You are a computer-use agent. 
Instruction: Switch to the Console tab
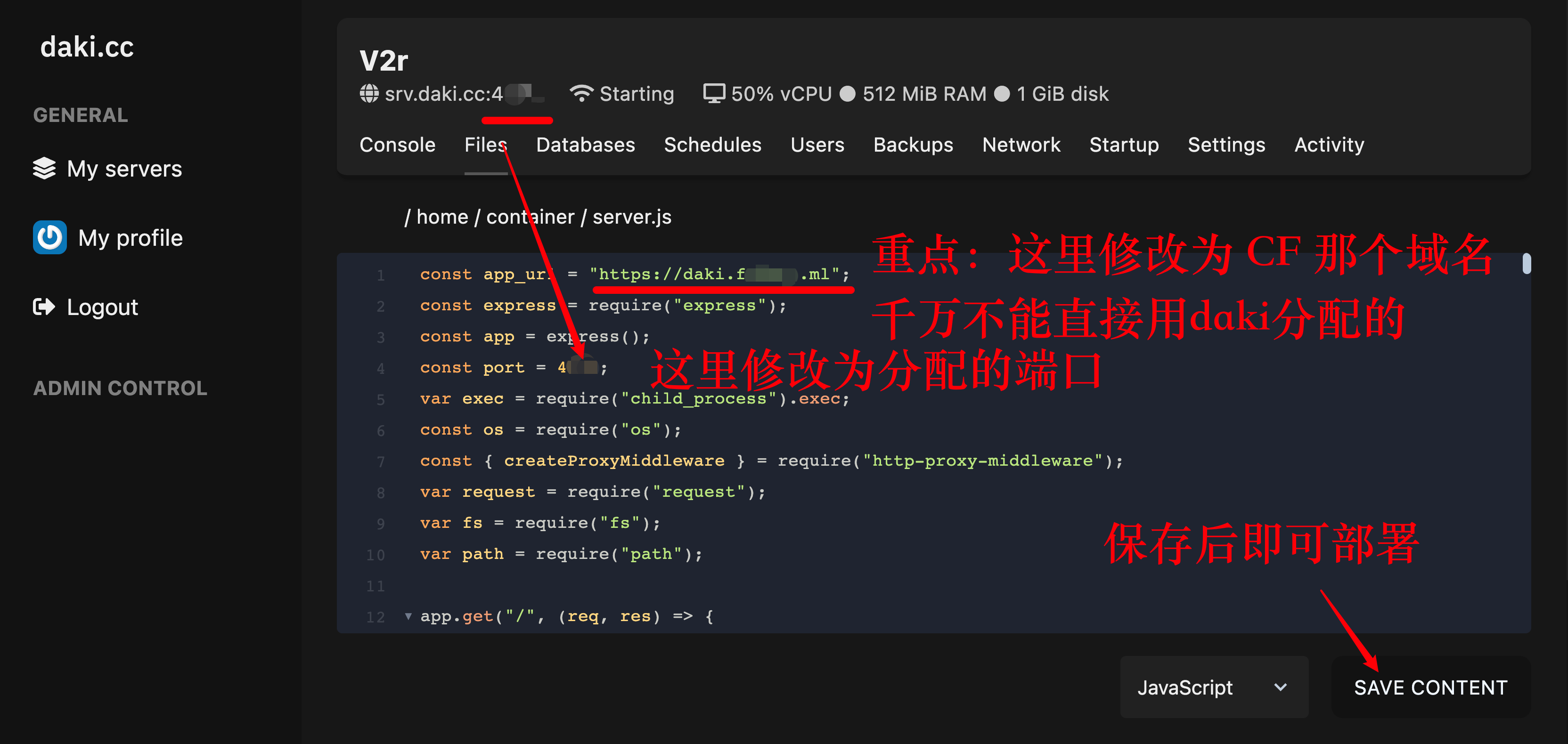(x=398, y=145)
